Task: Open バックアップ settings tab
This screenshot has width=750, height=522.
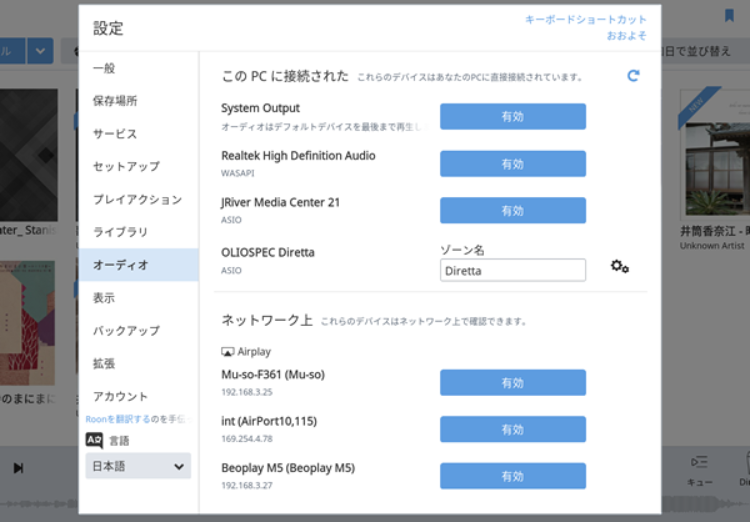Action: [139, 331]
